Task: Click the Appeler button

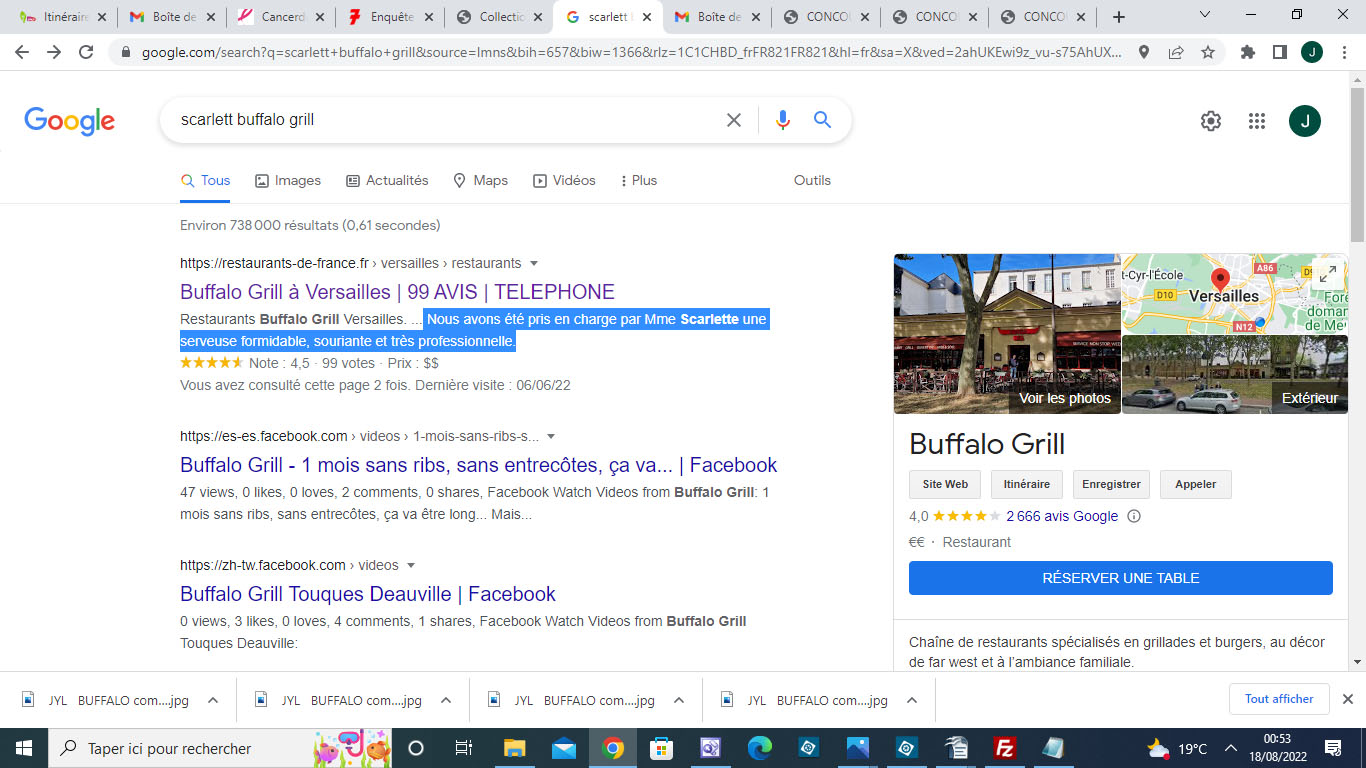Action: [1196, 484]
